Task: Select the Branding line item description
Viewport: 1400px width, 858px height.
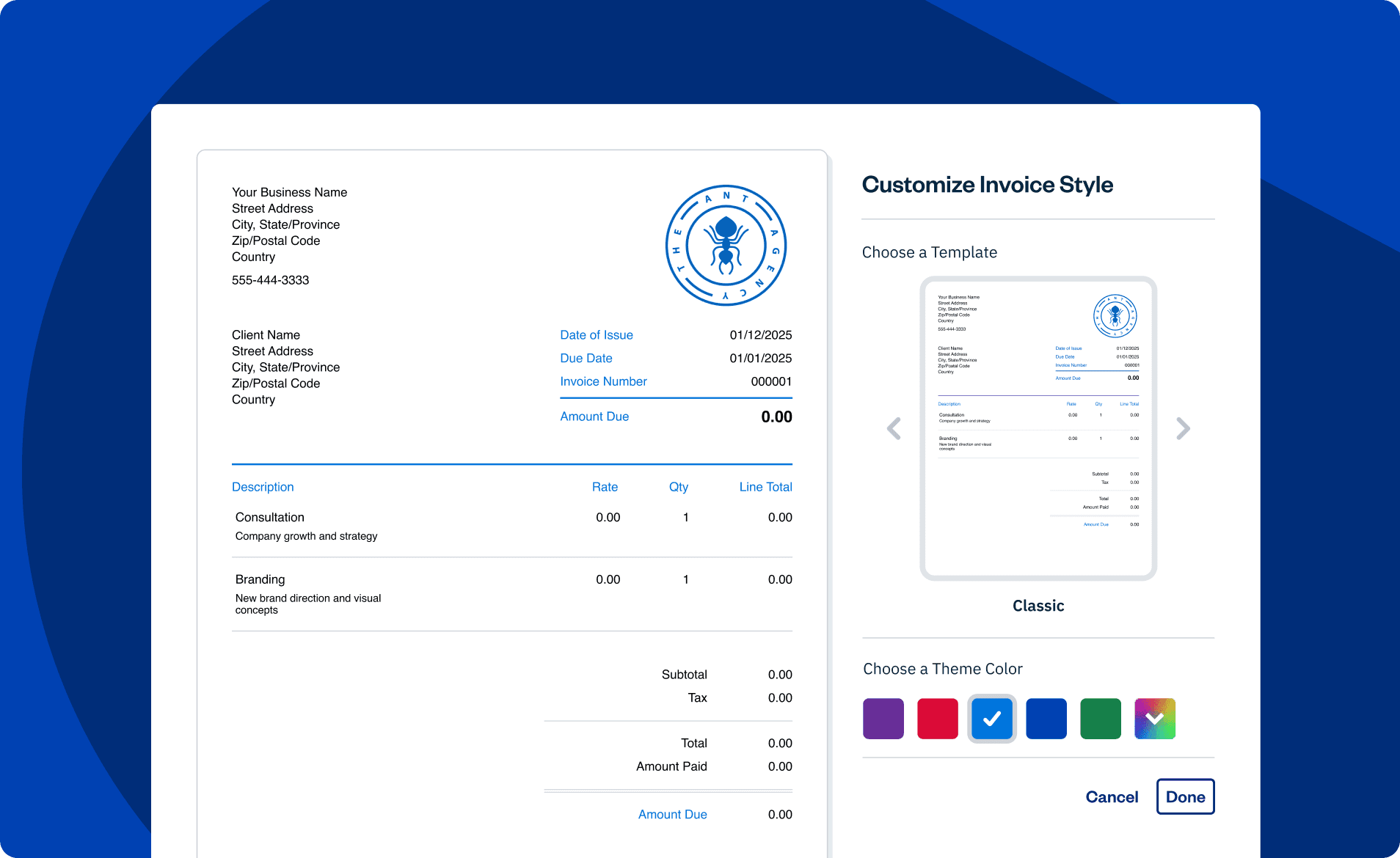Action: pos(307,604)
